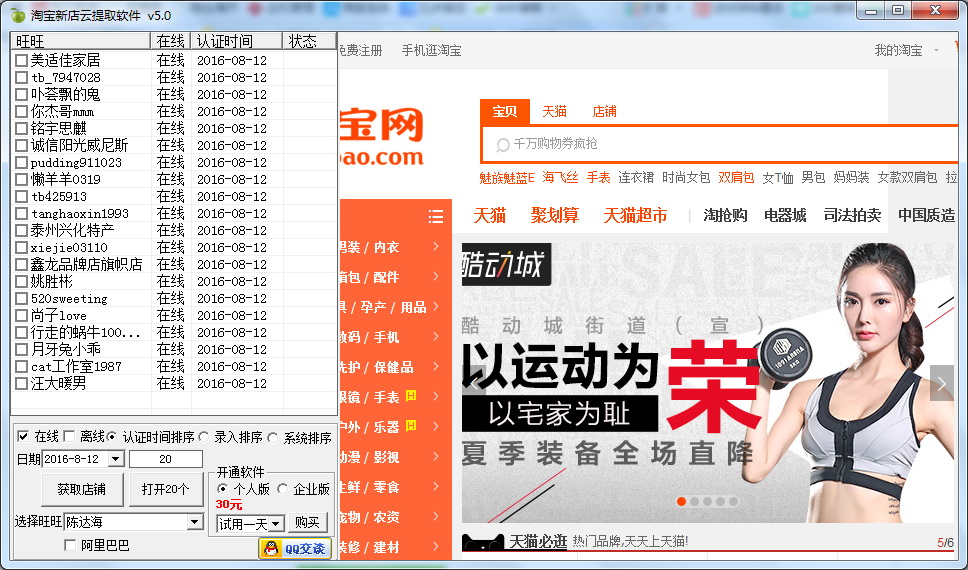Tick the checkbox for tb_7947028
This screenshot has height=570, width=968.
click(x=22, y=78)
